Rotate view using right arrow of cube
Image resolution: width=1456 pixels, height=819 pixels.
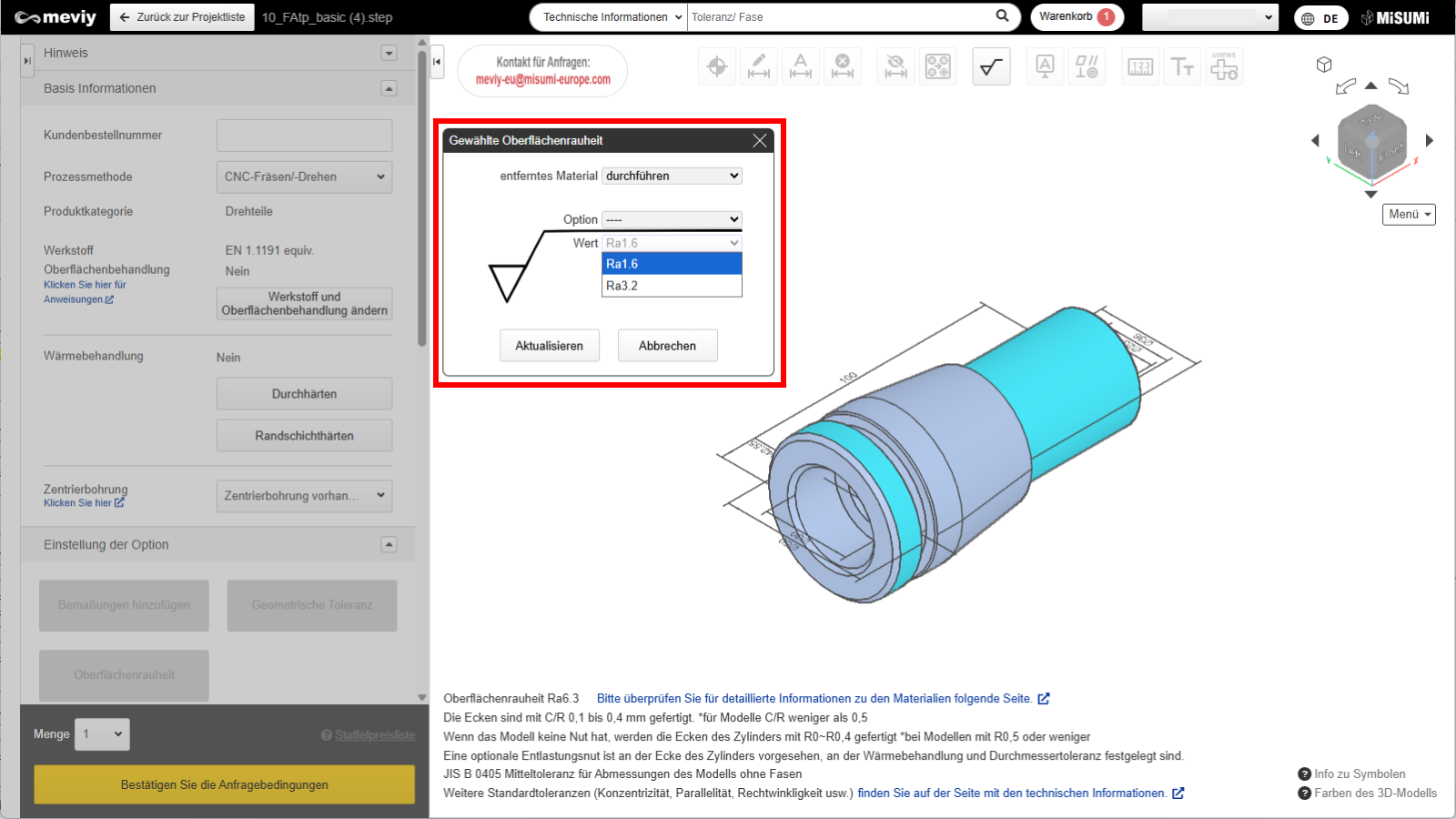[x=1430, y=140]
